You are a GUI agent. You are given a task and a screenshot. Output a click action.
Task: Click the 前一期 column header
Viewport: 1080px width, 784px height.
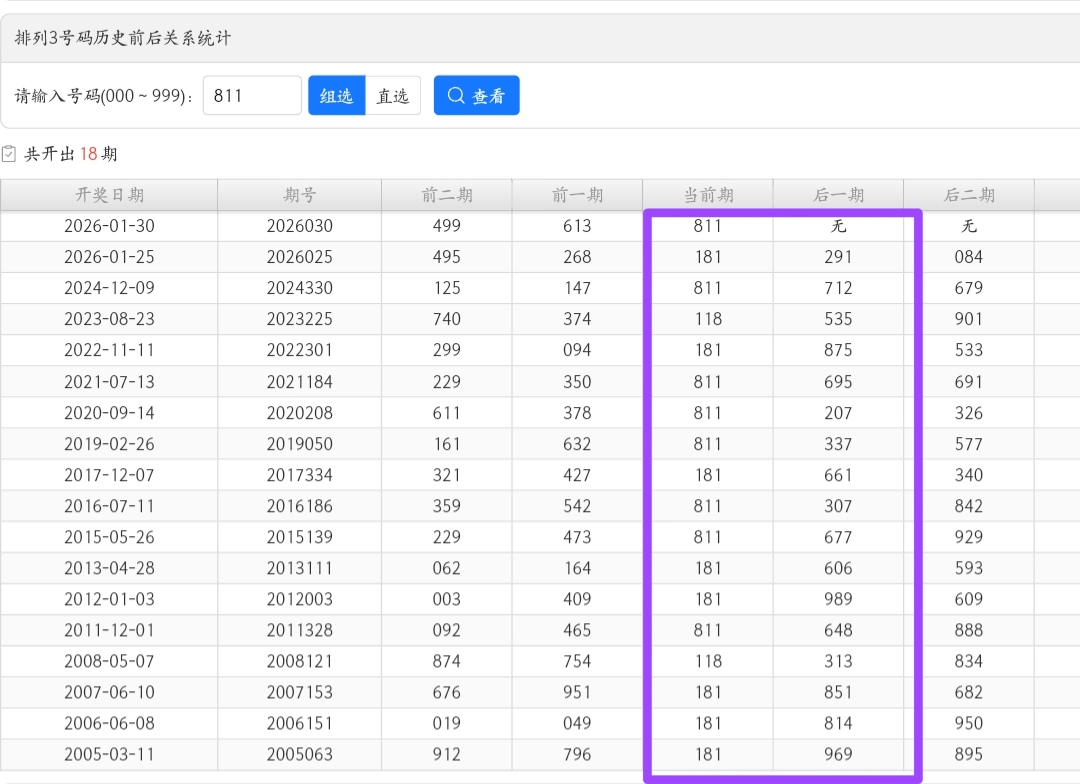click(577, 195)
